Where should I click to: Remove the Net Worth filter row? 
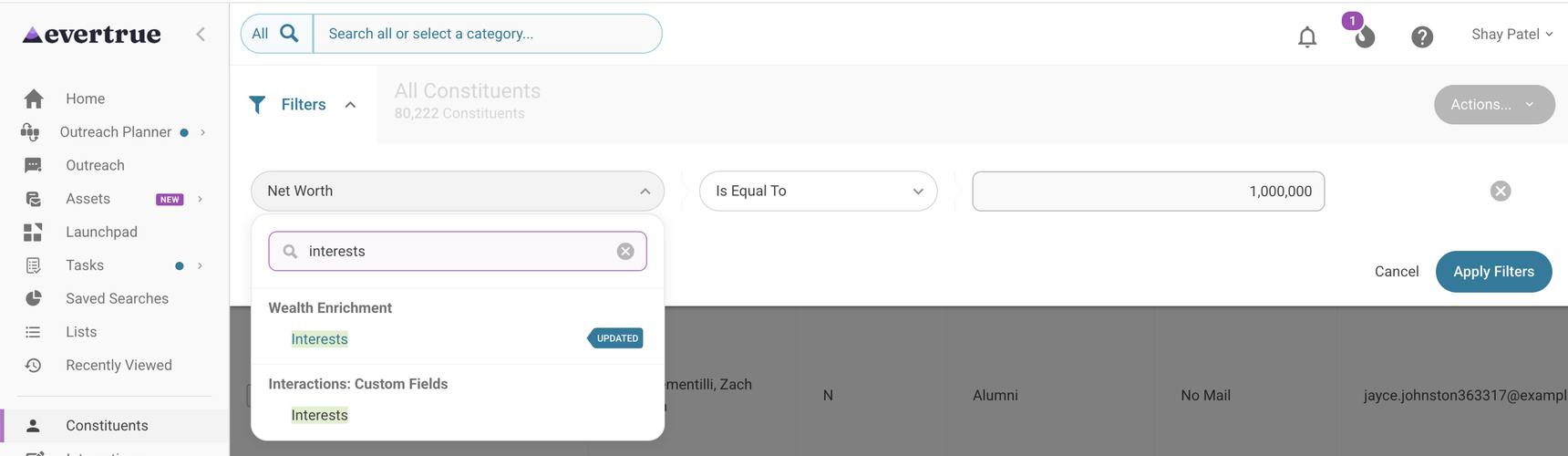point(1501,191)
